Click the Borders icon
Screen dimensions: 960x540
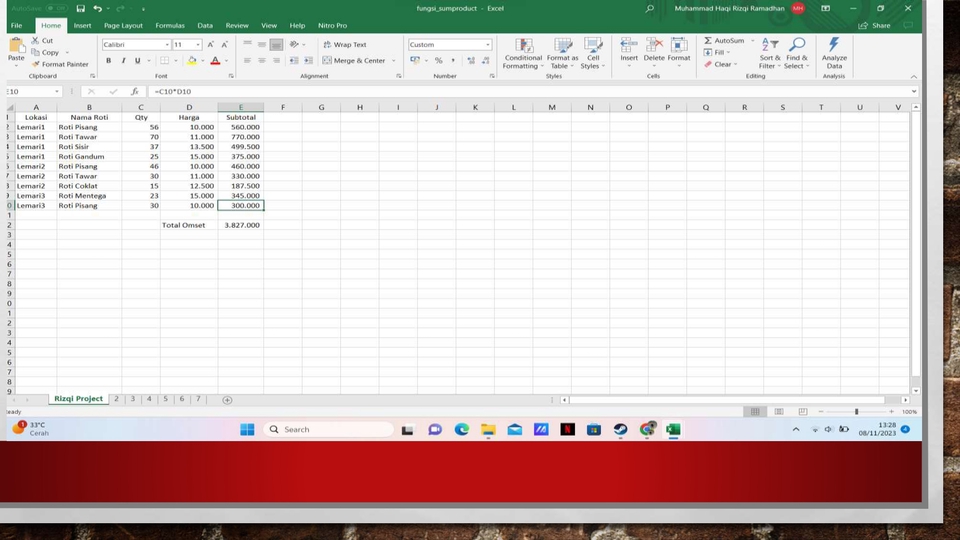[164, 61]
